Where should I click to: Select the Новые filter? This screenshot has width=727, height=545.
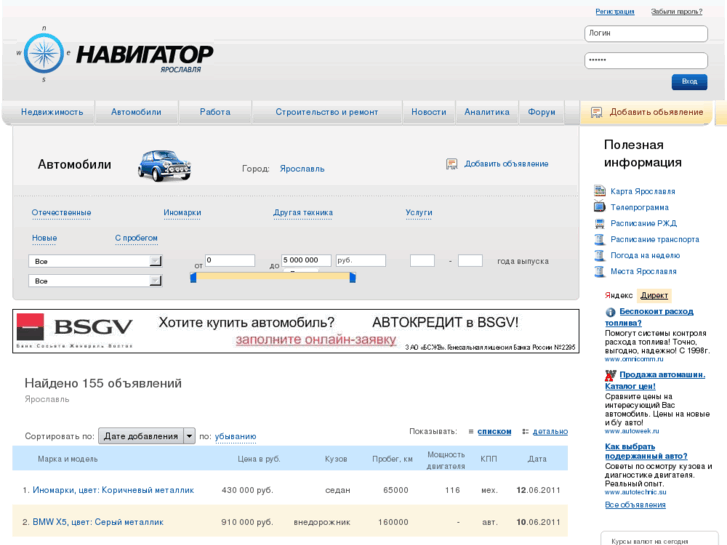point(45,238)
